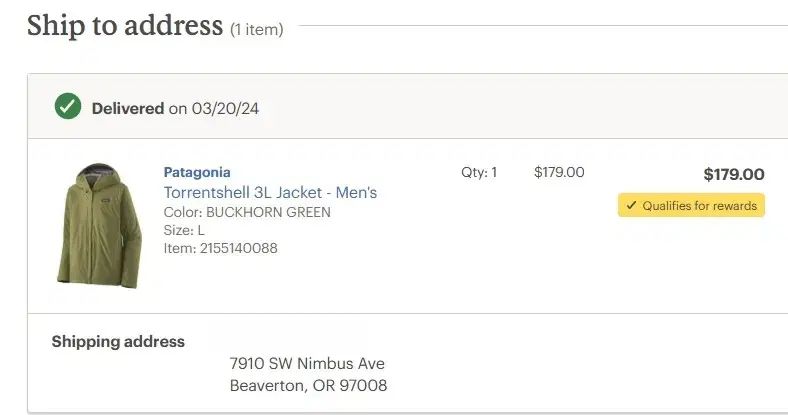Click the Ship to address heading
This screenshot has height=415, width=788.
coord(125,25)
